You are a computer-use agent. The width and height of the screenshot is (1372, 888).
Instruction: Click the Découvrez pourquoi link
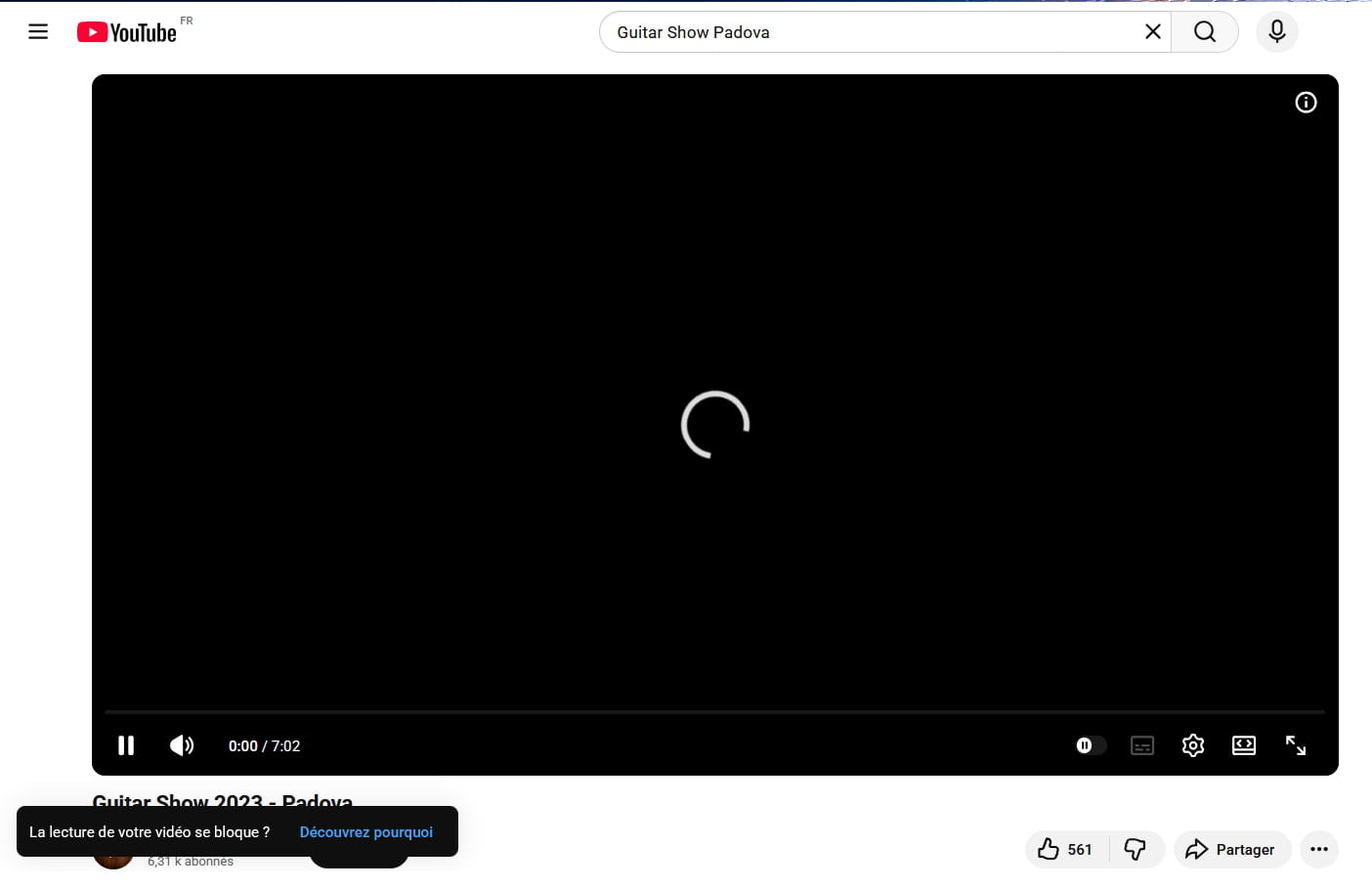point(365,832)
